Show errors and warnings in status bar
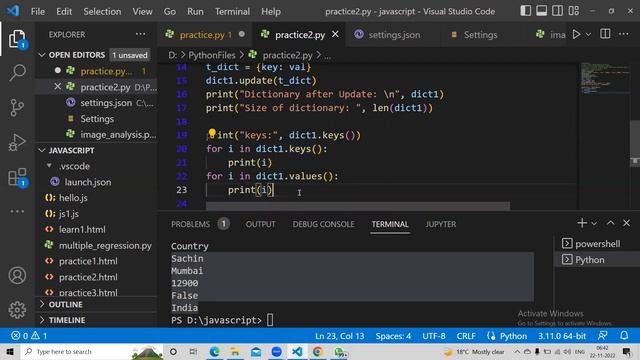Screen dimensions: 640x360 29,336
